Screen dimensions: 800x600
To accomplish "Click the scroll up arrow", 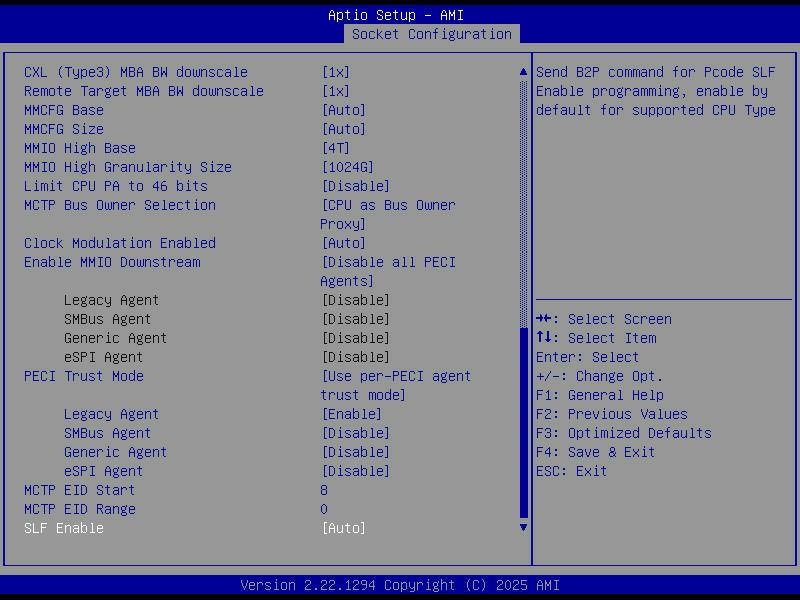I will click(x=523, y=72).
